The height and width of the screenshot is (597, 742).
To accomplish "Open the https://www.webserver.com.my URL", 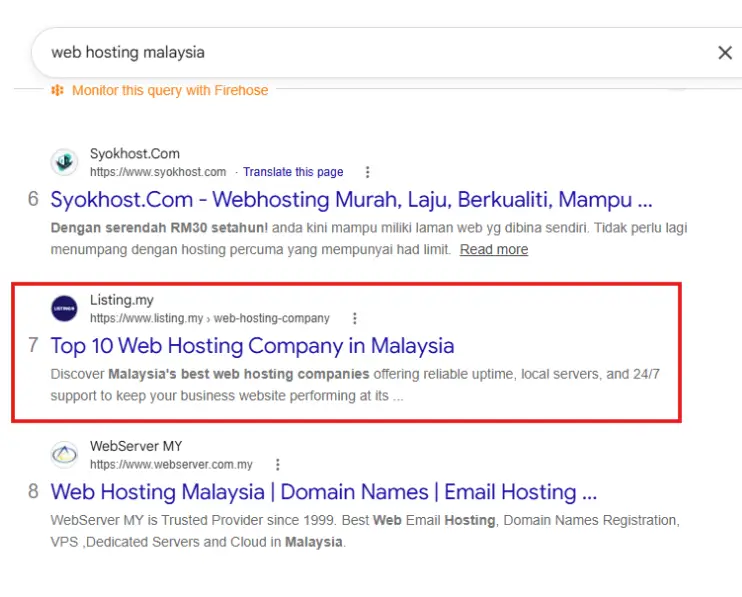I will pos(171,465).
